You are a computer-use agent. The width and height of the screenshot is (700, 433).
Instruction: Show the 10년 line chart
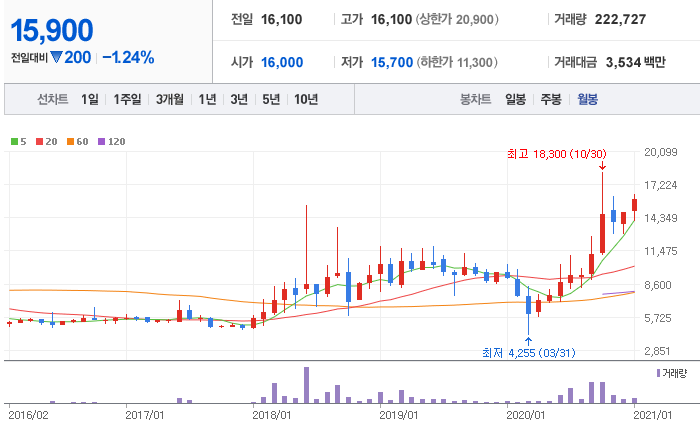(x=306, y=99)
